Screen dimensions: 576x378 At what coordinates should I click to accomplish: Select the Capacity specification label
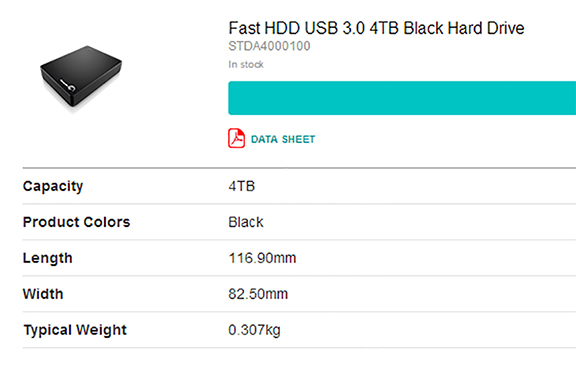click(x=53, y=186)
